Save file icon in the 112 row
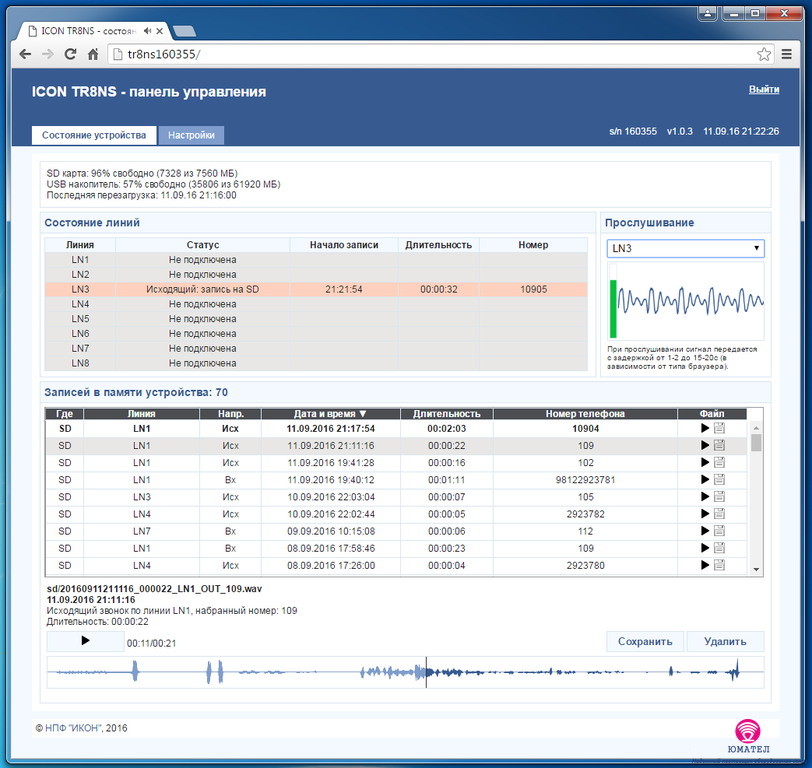The image size is (812, 768). (x=719, y=531)
